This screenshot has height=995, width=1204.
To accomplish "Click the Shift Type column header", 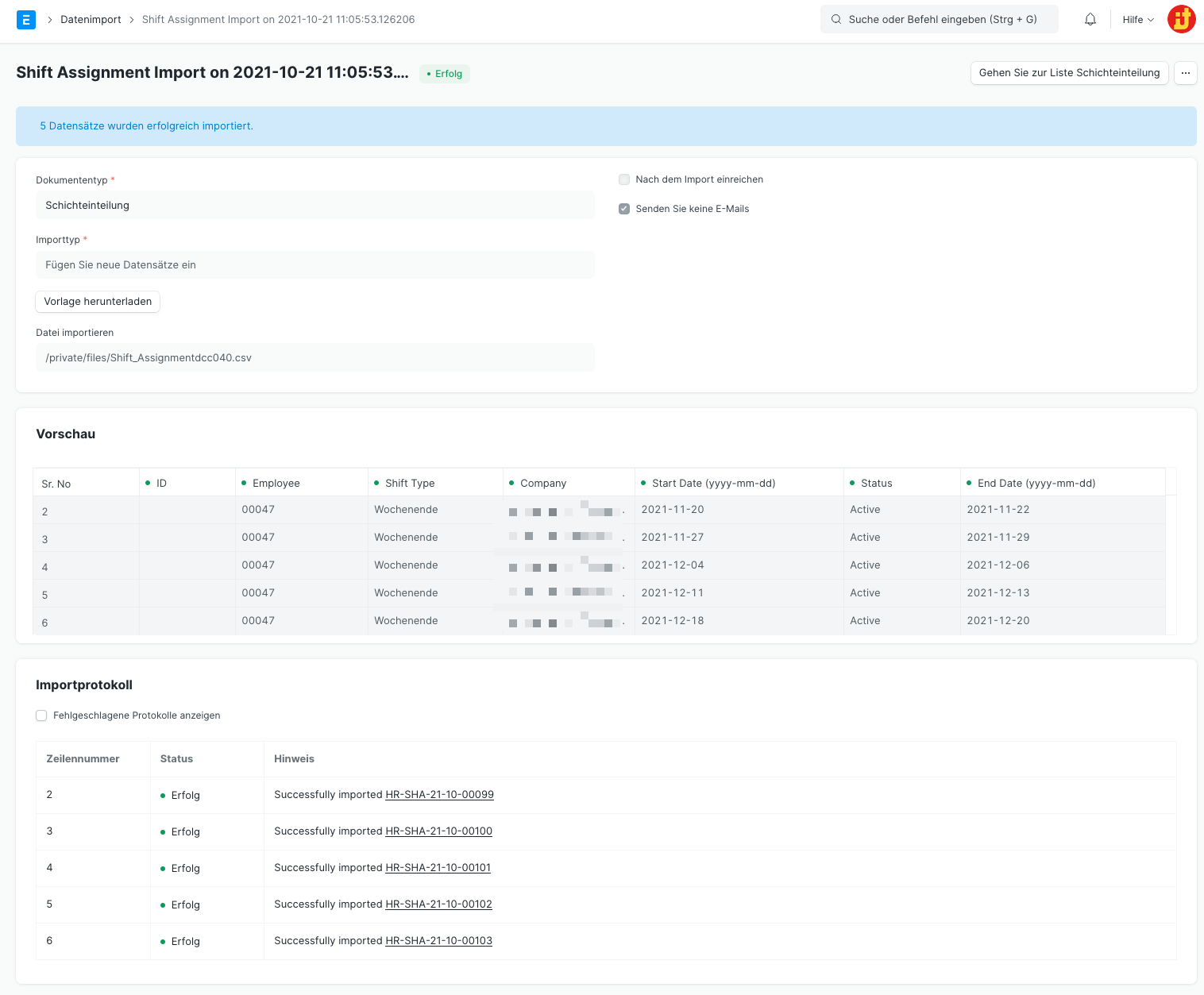I will pyautogui.click(x=435, y=483).
